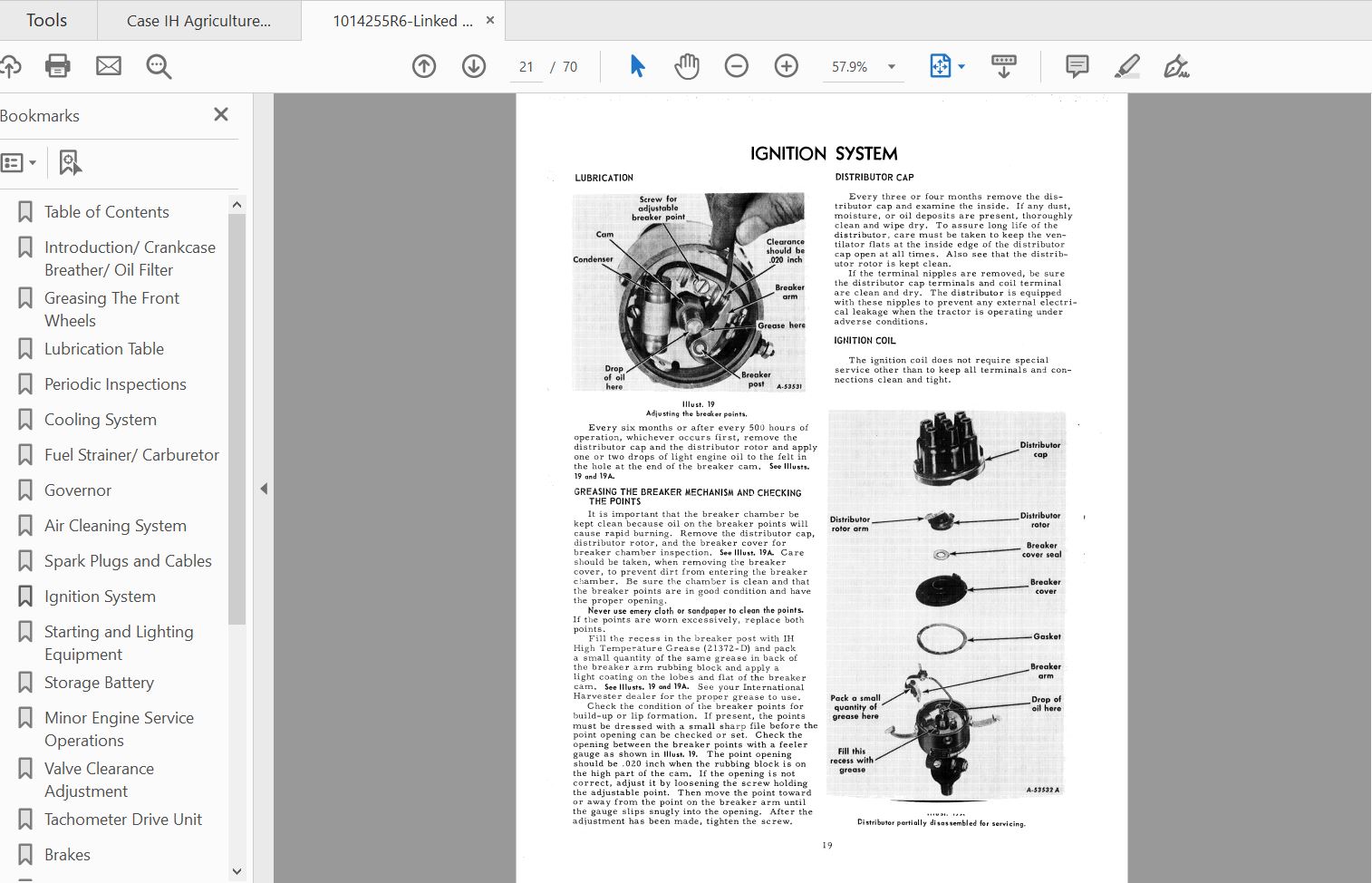Click the bookmarks panel scrollbar thumb
Image resolution: width=1372 pixels, height=883 pixels.
click(237, 419)
